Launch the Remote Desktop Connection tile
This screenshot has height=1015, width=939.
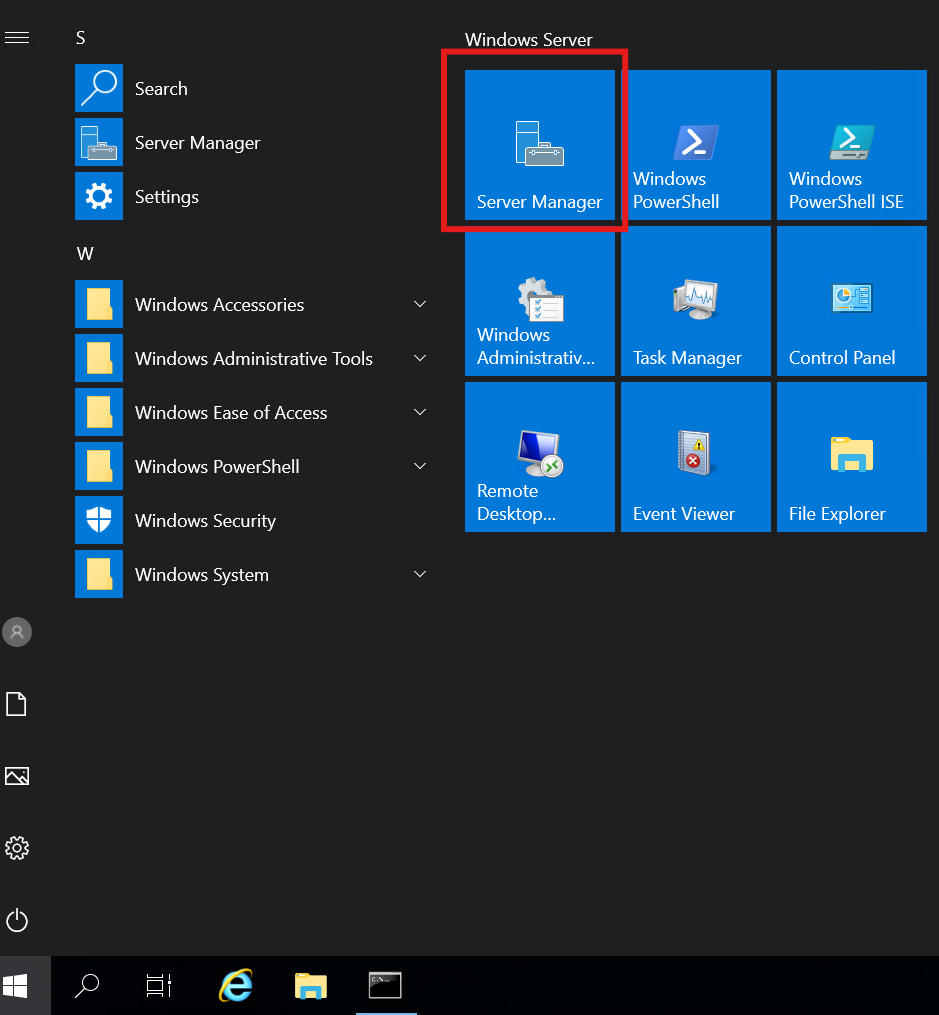point(539,458)
